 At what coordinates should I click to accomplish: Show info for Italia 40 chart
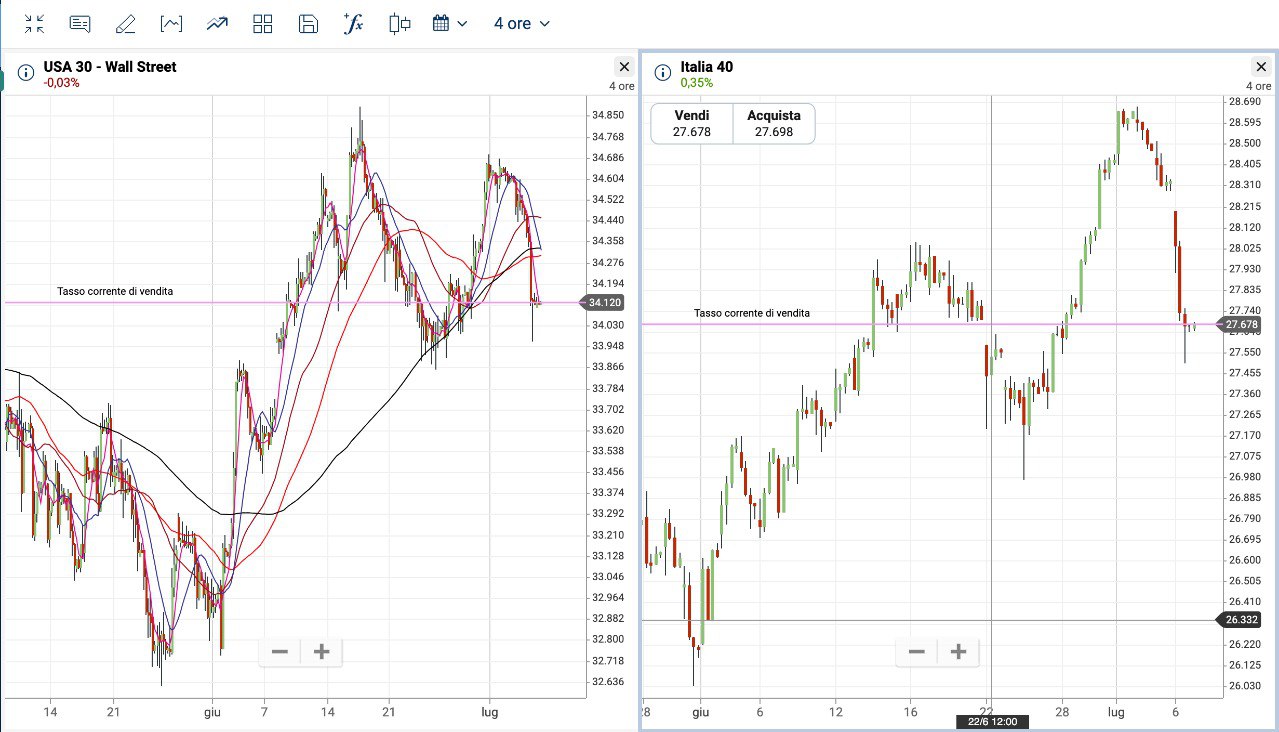pyautogui.click(x=662, y=73)
